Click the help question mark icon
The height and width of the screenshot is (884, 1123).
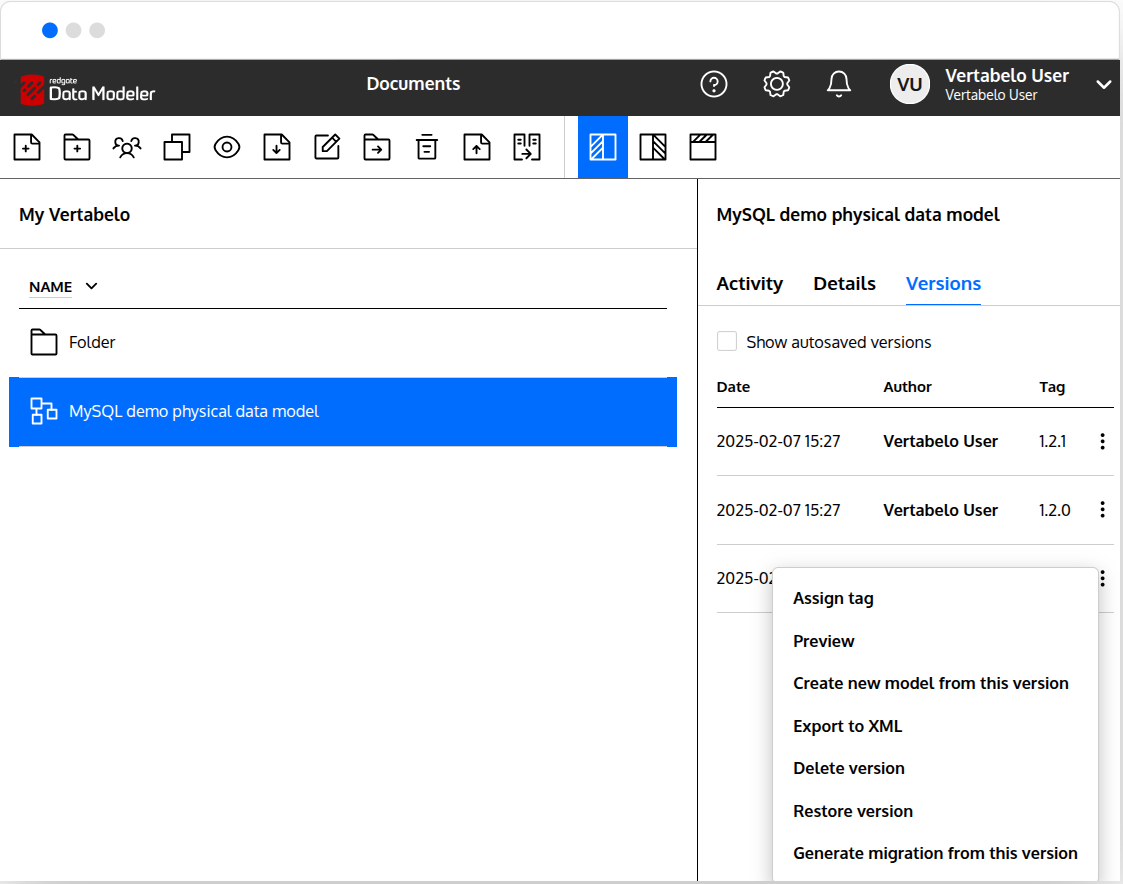(714, 84)
